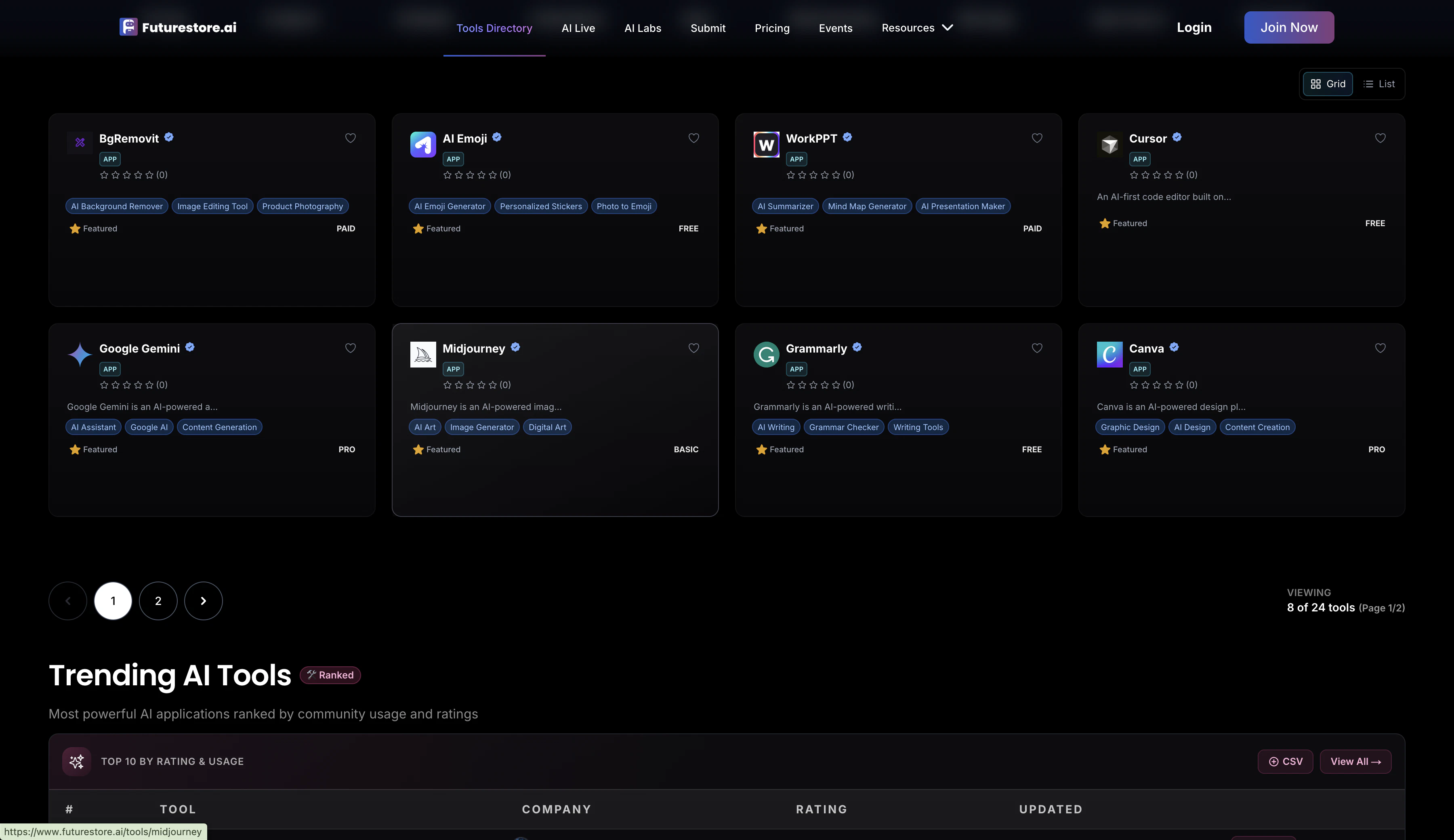Open the Canva C logo

point(1109,354)
